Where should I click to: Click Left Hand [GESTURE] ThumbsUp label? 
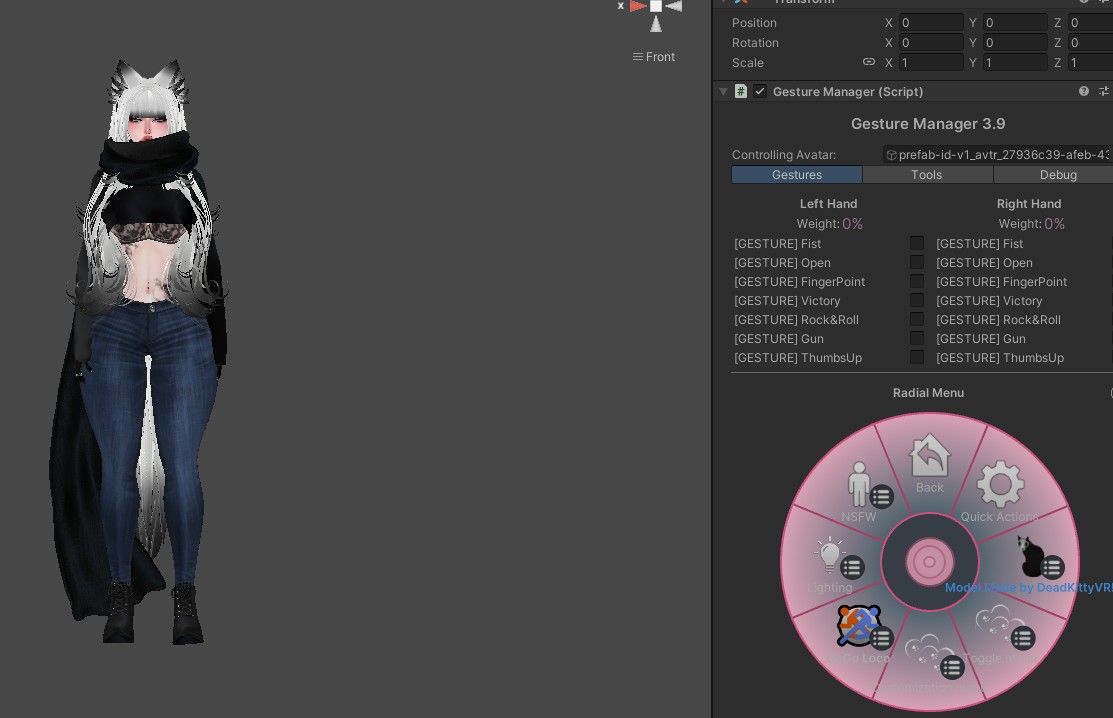[798, 358]
